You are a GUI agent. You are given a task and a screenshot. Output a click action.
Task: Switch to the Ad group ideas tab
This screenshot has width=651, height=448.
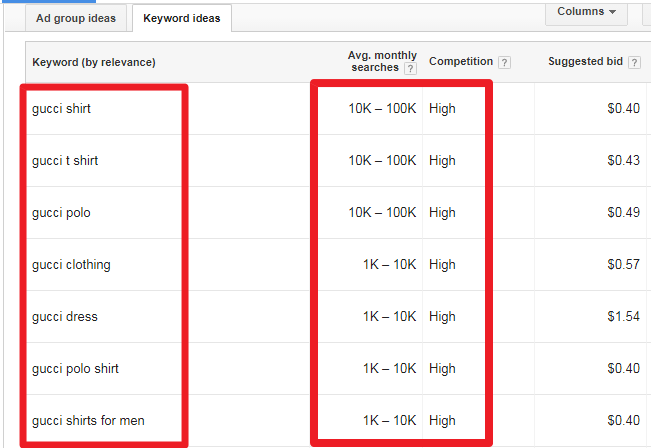pos(76,18)
